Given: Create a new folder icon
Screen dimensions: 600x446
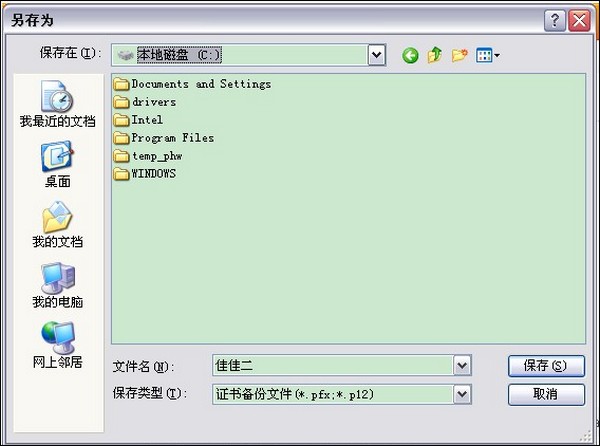Looking at the screenshot, I should [x=460, y=56].
